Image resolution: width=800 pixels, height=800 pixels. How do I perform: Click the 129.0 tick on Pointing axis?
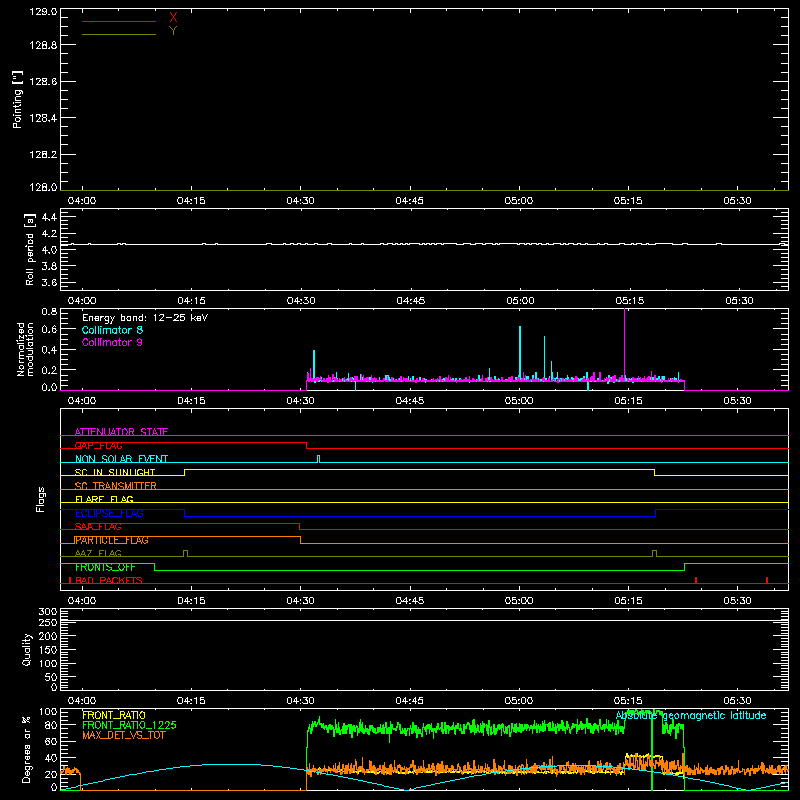[x=43, y=12]
